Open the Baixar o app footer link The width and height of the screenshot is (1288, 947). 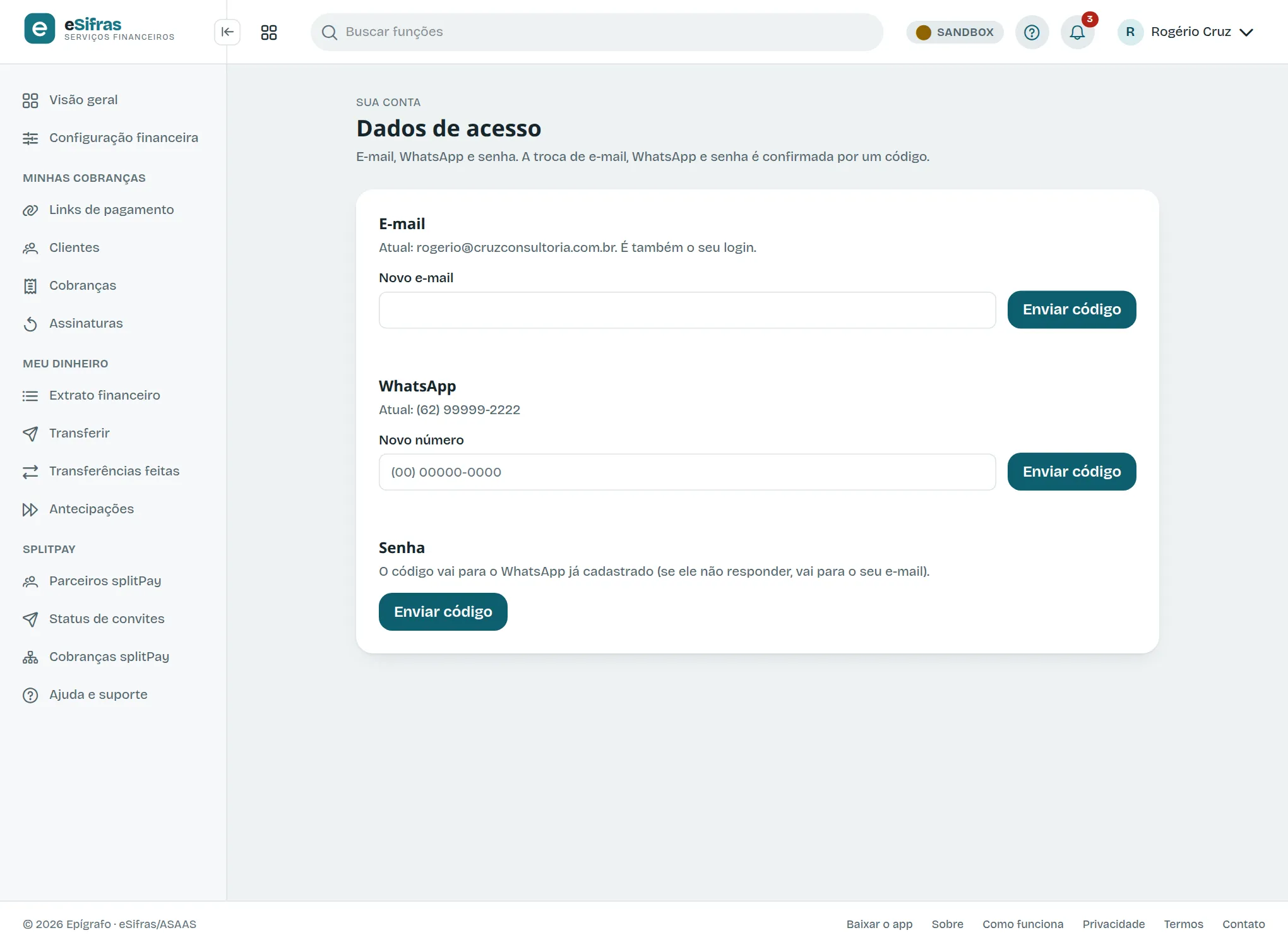coord(879,924)
